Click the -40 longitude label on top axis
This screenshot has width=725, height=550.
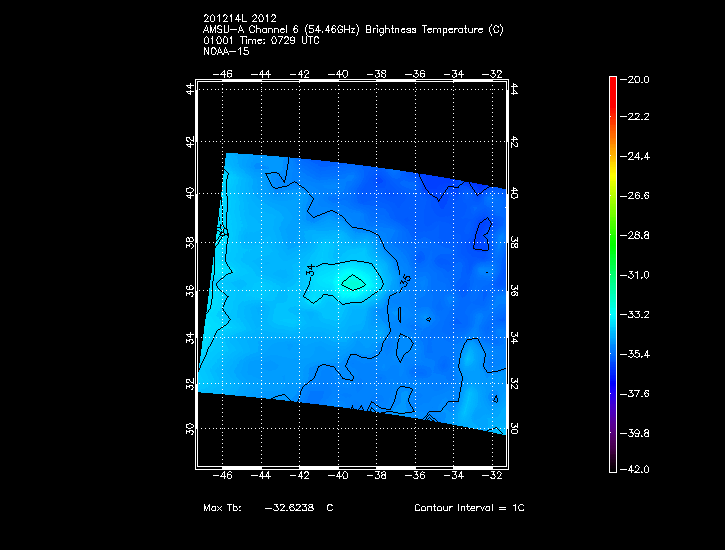point(339,73)
